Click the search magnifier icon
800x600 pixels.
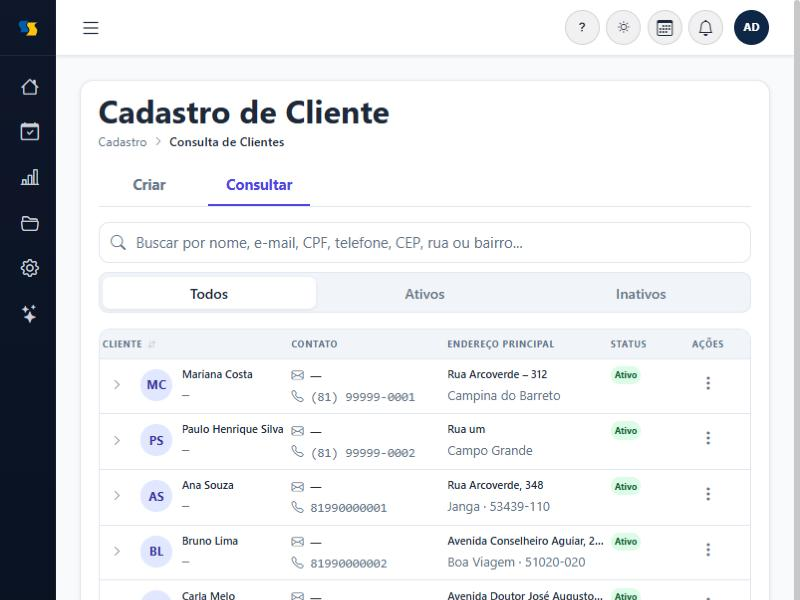[118, 242]
